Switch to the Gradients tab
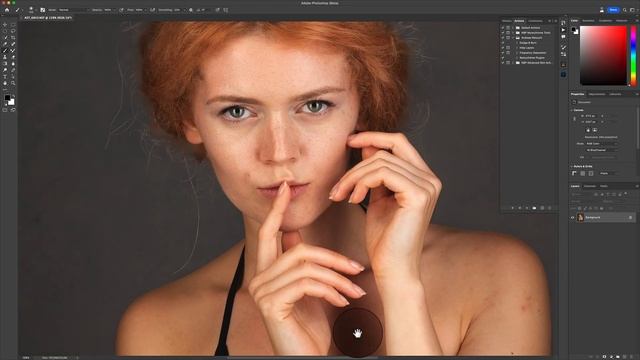This screenshot has height=360, width=640. (x=605, y=20)
